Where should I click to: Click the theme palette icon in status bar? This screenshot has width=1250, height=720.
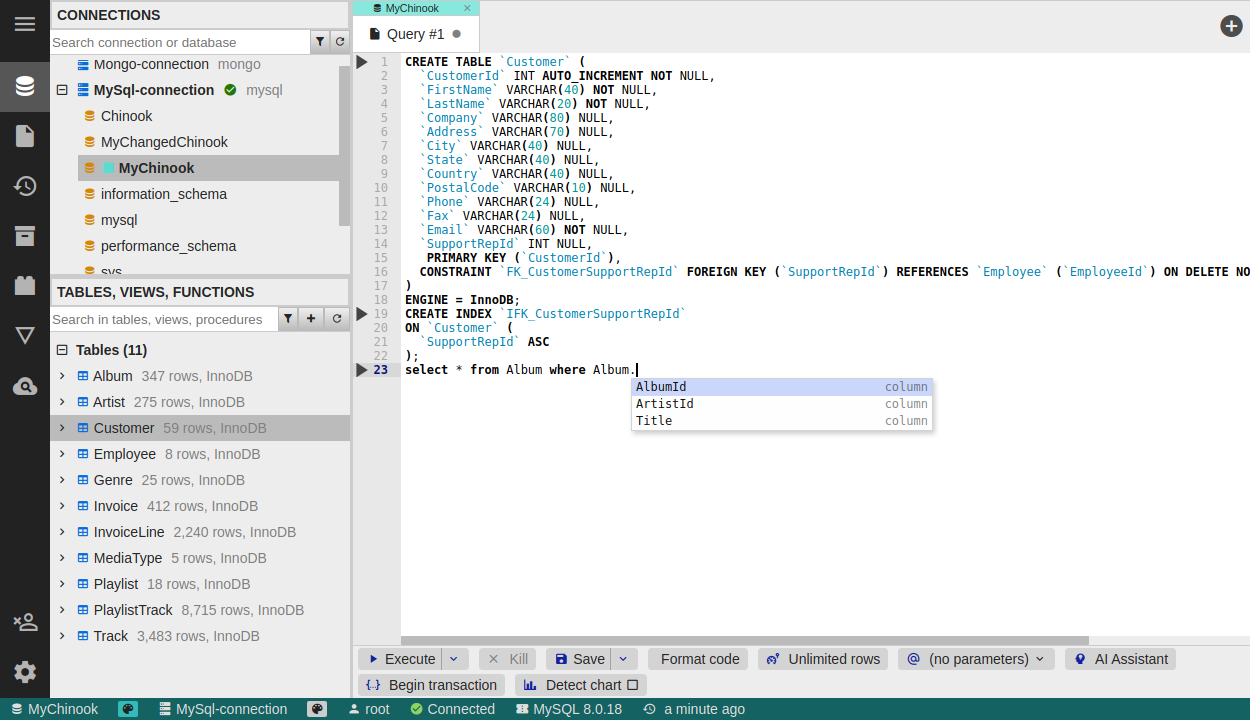coord(128,709)
